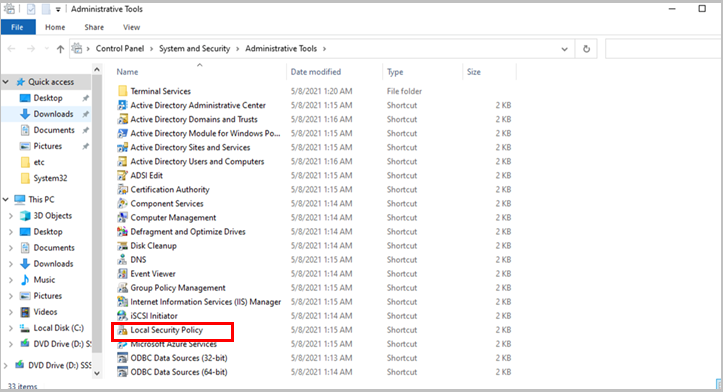Open the address bar history dropdown

(564, 49)
